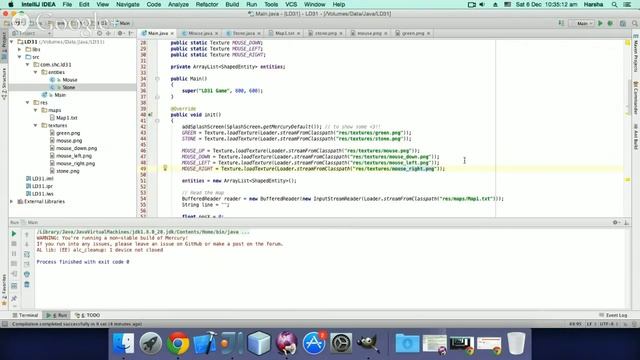
Task: Click the override gutter marker at line 40
Action: (x=150, y=115)
